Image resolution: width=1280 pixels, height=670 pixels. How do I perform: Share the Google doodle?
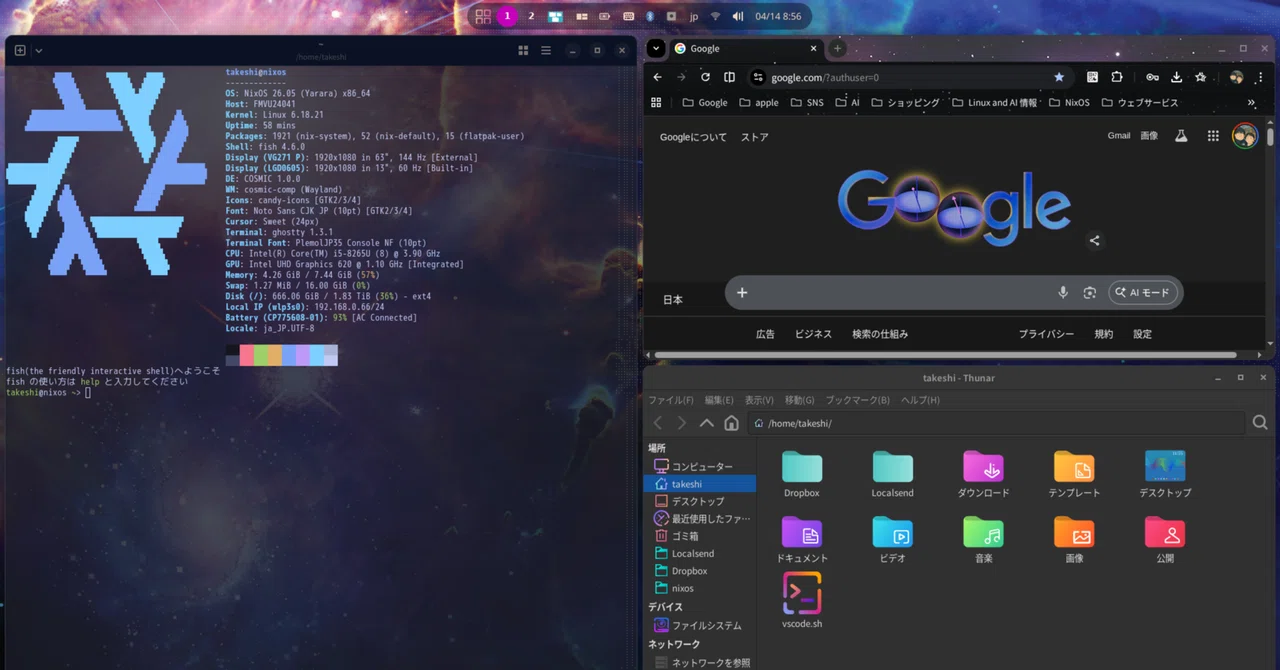1095,240
